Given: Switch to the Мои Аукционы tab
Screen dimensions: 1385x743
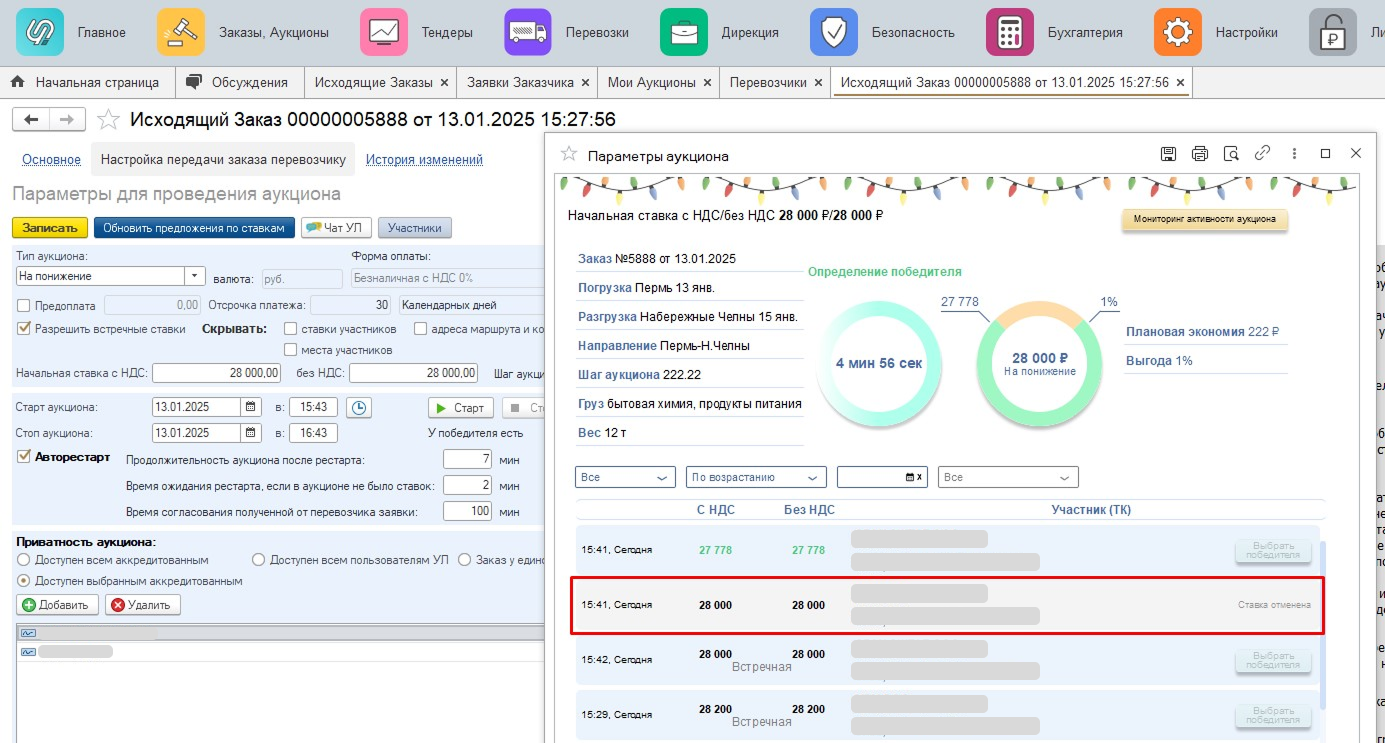Looking at the screenshot, I should tap(652, 83).
